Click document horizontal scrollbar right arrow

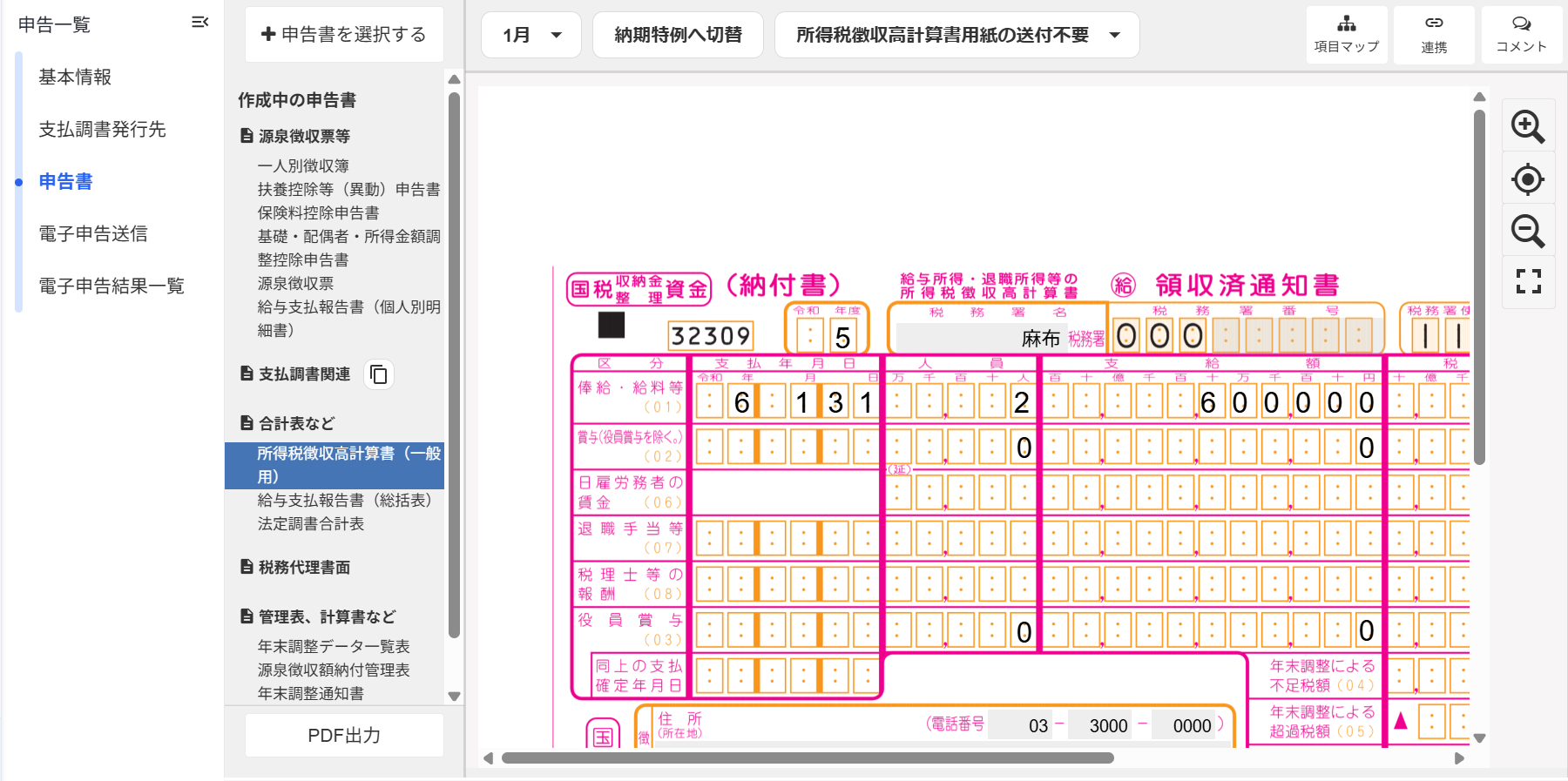(1460, 758)
